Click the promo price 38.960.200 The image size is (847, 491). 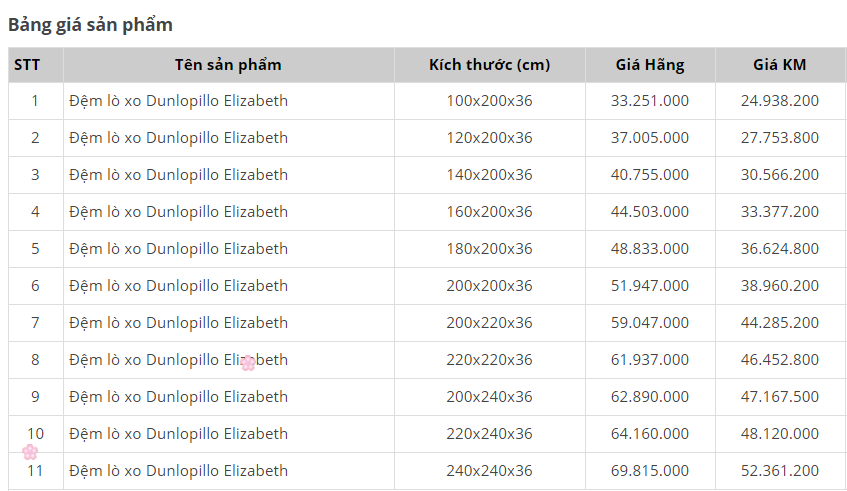tap(780, 285)
